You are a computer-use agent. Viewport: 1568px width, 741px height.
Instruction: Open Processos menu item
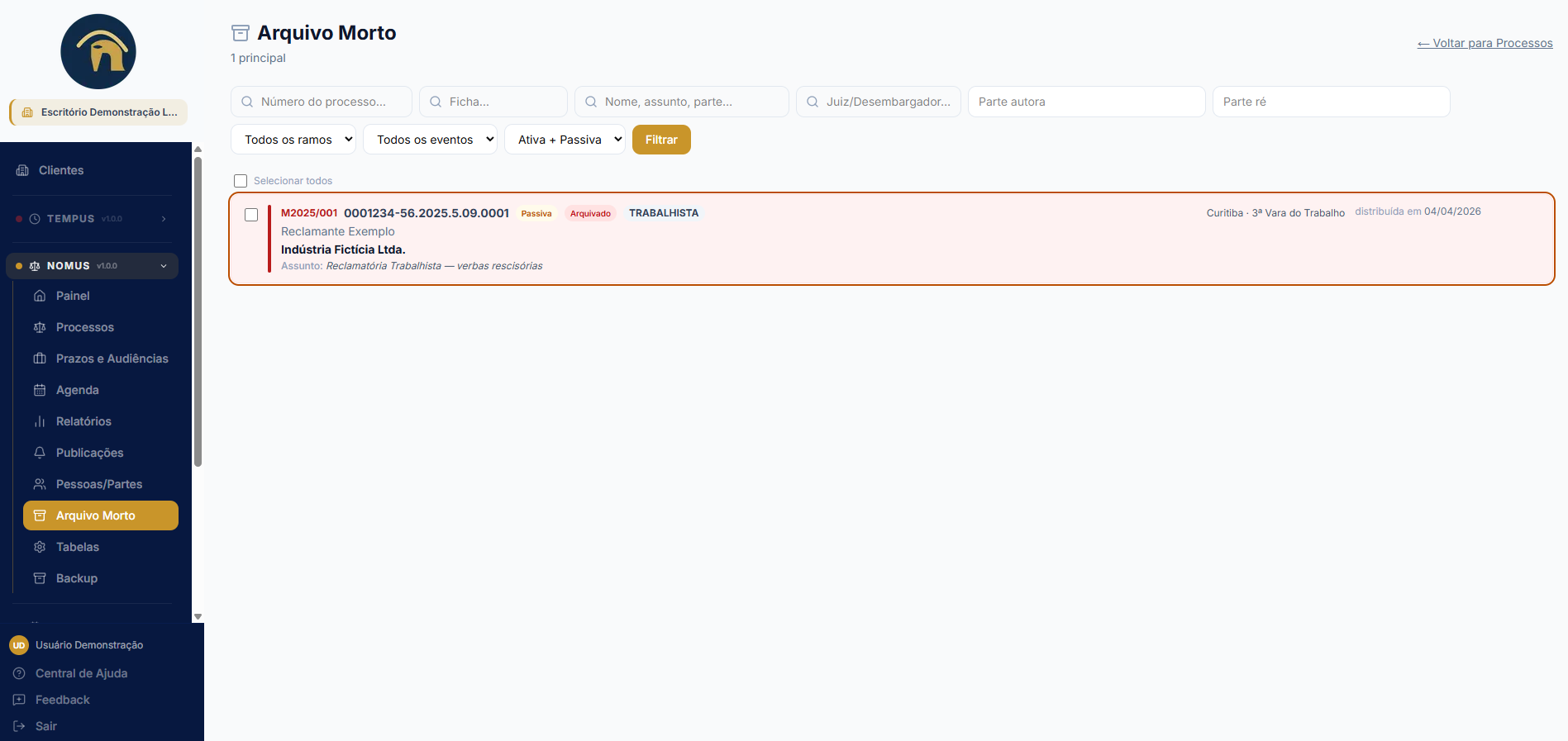(101, 327)
